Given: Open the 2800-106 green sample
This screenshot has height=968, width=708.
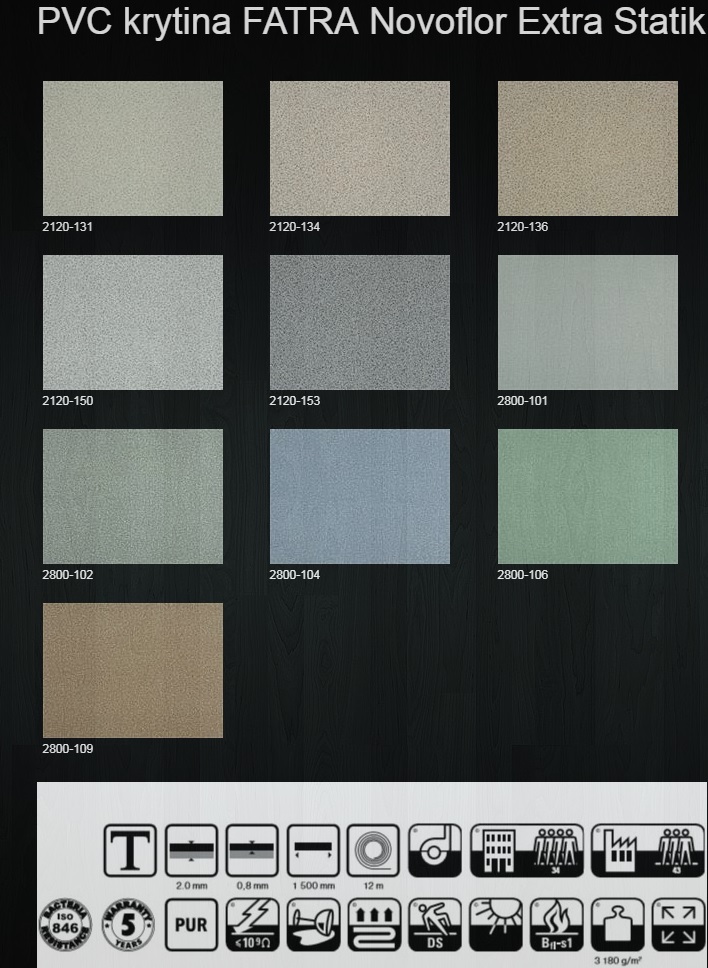Looking at the screenshot, I should tap(588, 496).
